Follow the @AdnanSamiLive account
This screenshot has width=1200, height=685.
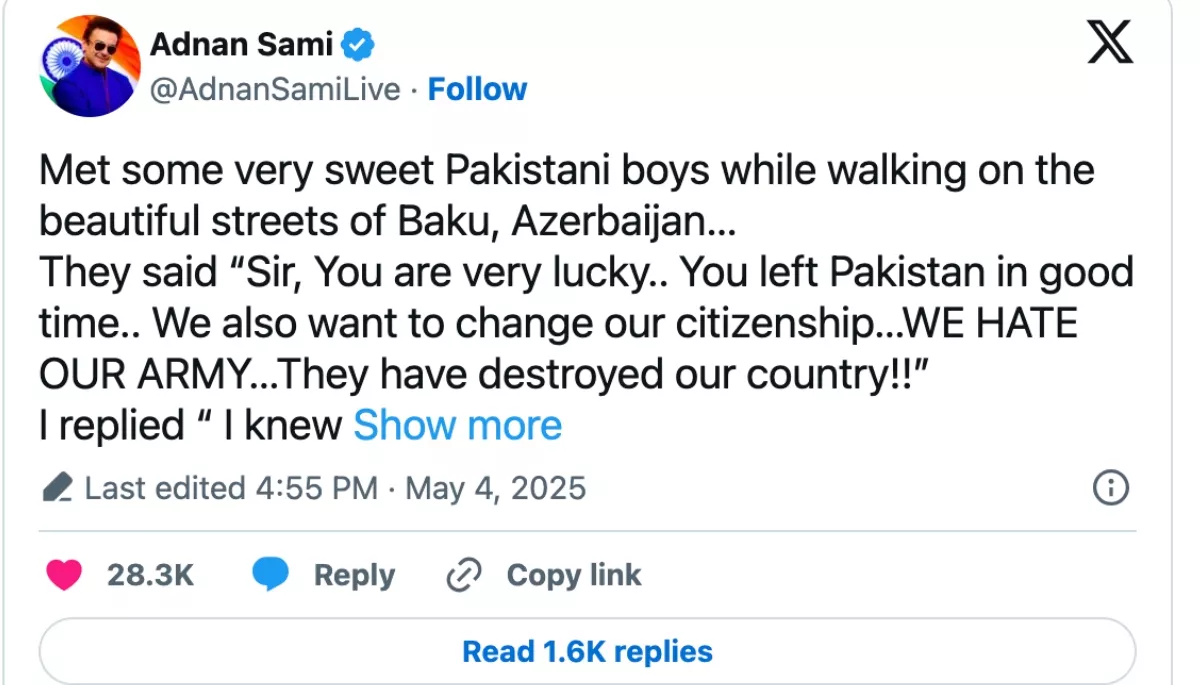(477, 89)
